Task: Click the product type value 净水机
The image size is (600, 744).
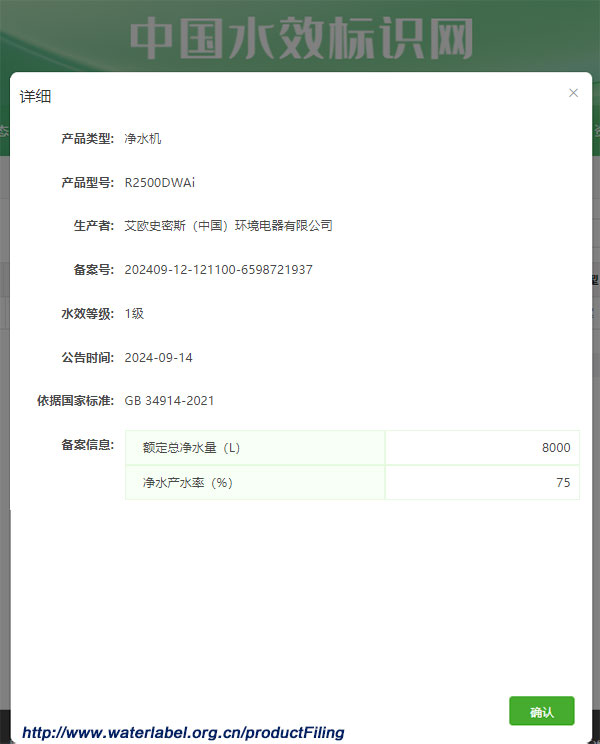Action: coord(143,139)
